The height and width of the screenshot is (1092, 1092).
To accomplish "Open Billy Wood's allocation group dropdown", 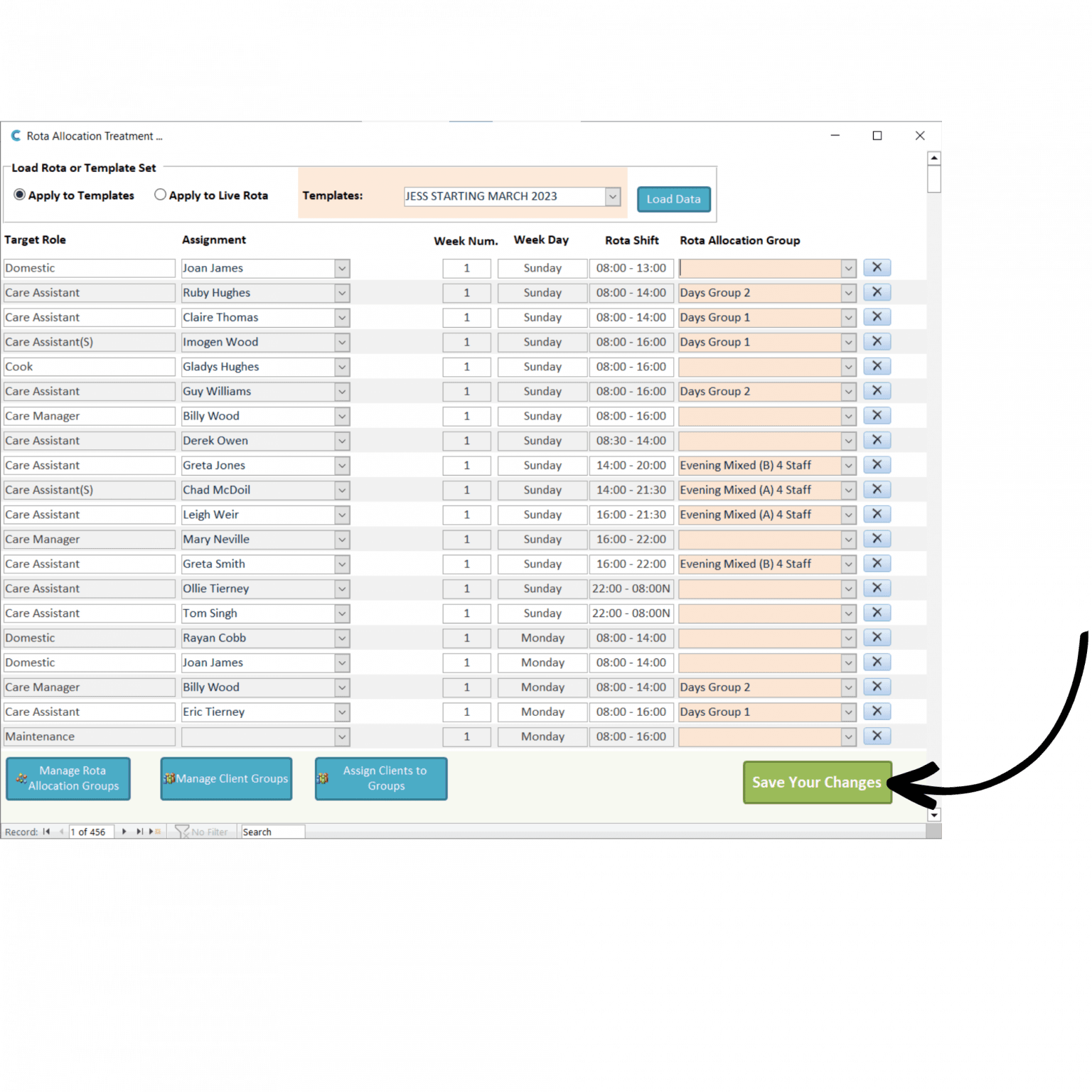I will [847, 416].
